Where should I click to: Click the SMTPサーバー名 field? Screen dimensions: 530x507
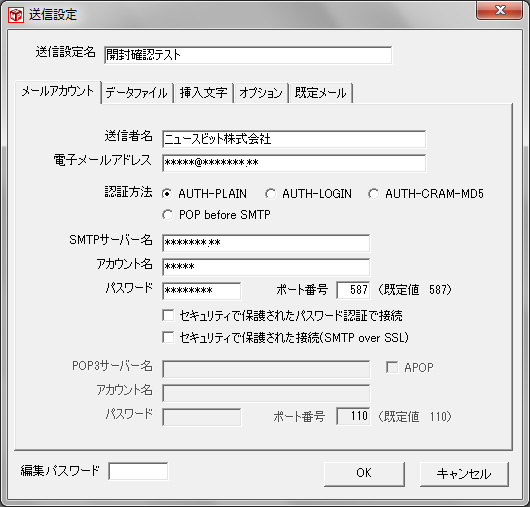pos(266,243)
